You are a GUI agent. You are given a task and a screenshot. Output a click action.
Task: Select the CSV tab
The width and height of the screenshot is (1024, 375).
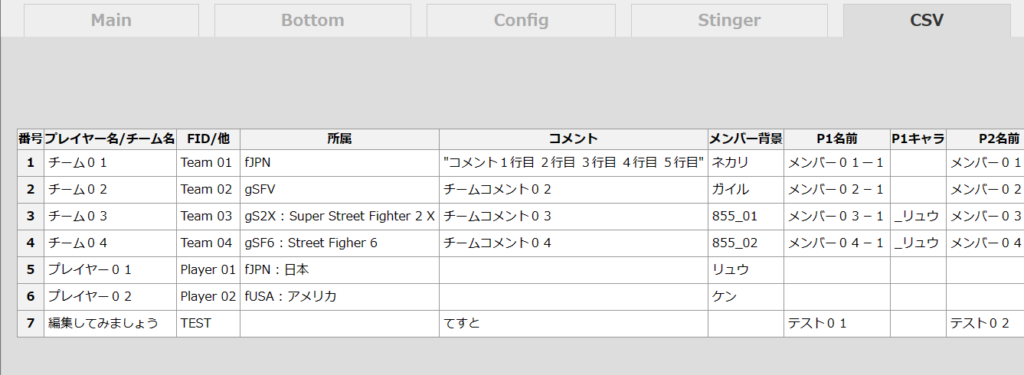click(927, 20)
